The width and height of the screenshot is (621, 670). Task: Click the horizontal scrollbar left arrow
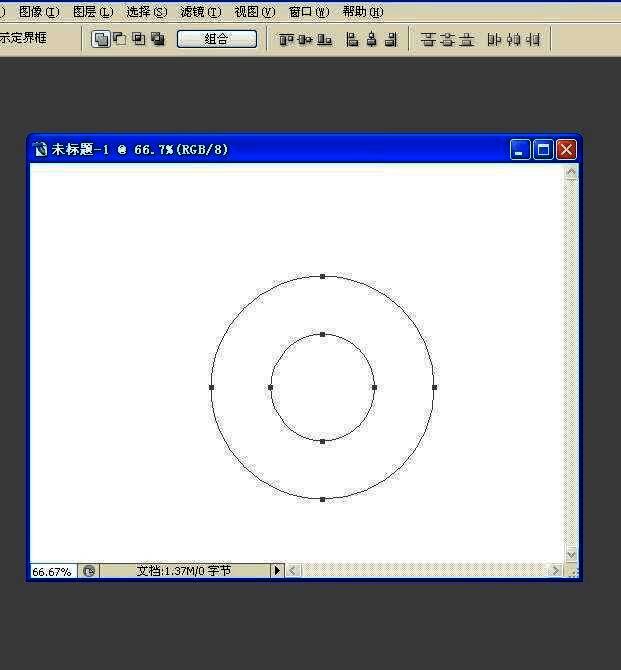(294, 570)
